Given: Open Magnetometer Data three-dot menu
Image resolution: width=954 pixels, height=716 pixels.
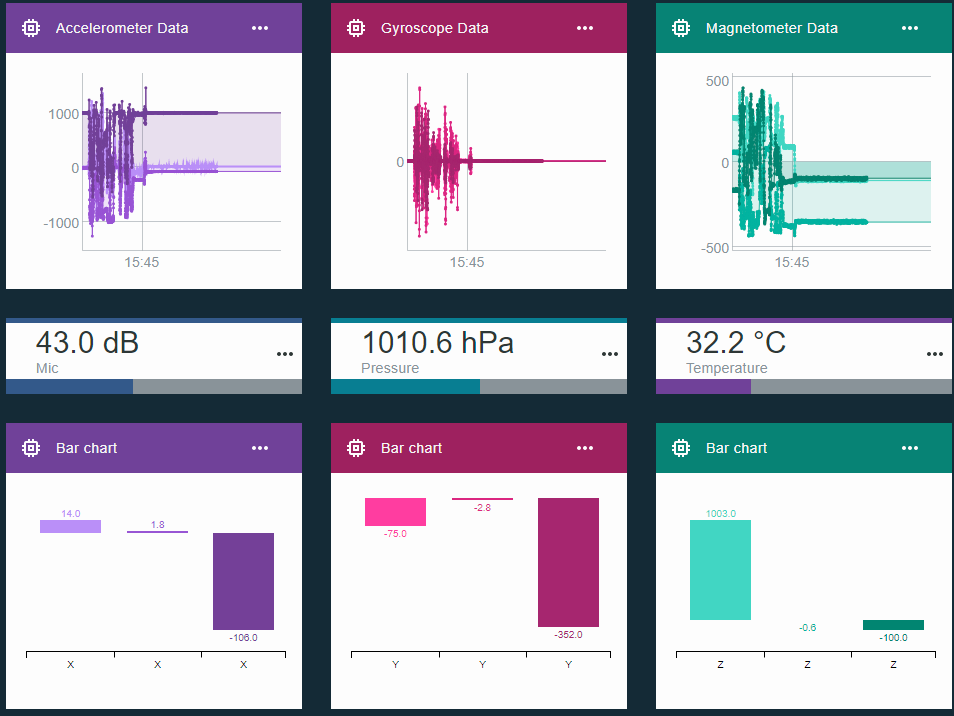Looking at the screenshot, I should pos(910,28).
